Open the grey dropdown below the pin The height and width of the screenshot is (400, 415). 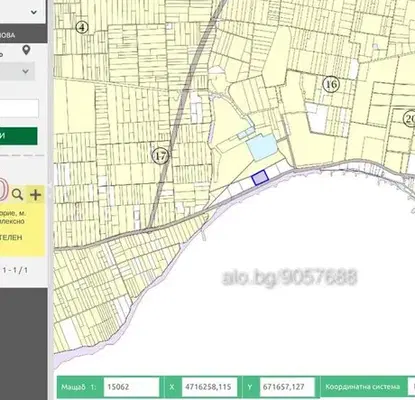click(x=17, y=71)
